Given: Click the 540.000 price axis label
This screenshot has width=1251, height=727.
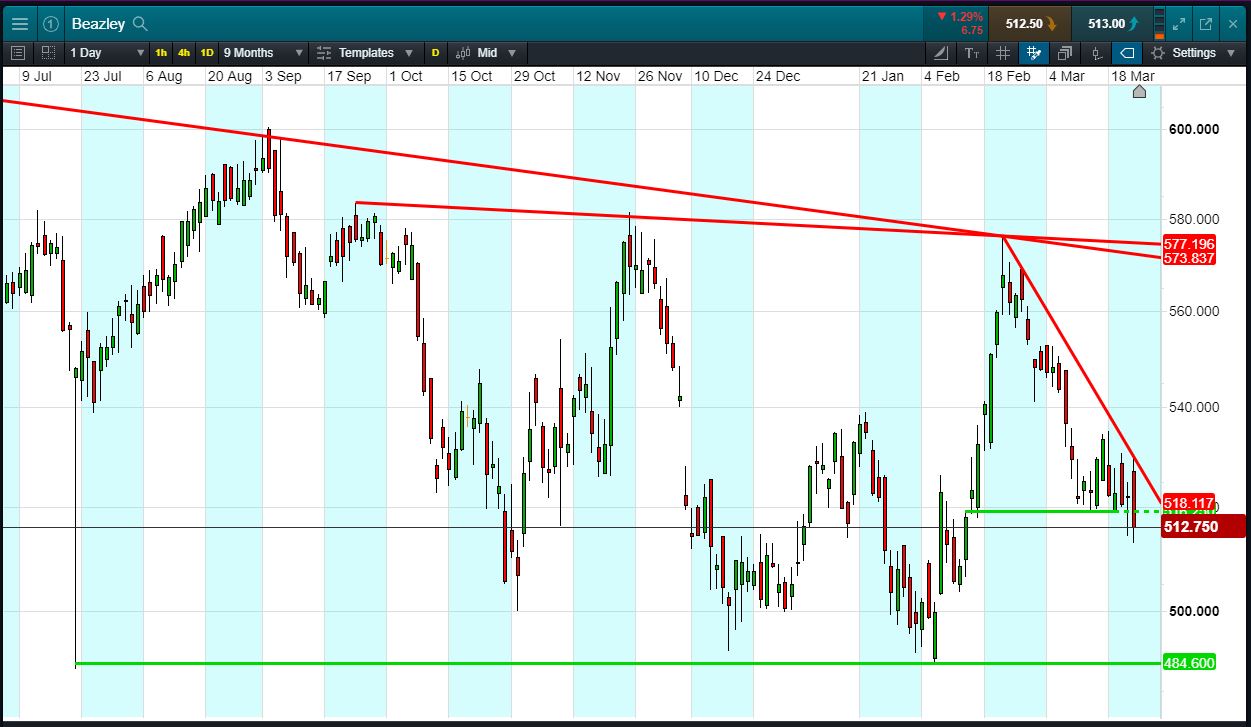Looking at the screenshot, I should tap(1193, 407).
